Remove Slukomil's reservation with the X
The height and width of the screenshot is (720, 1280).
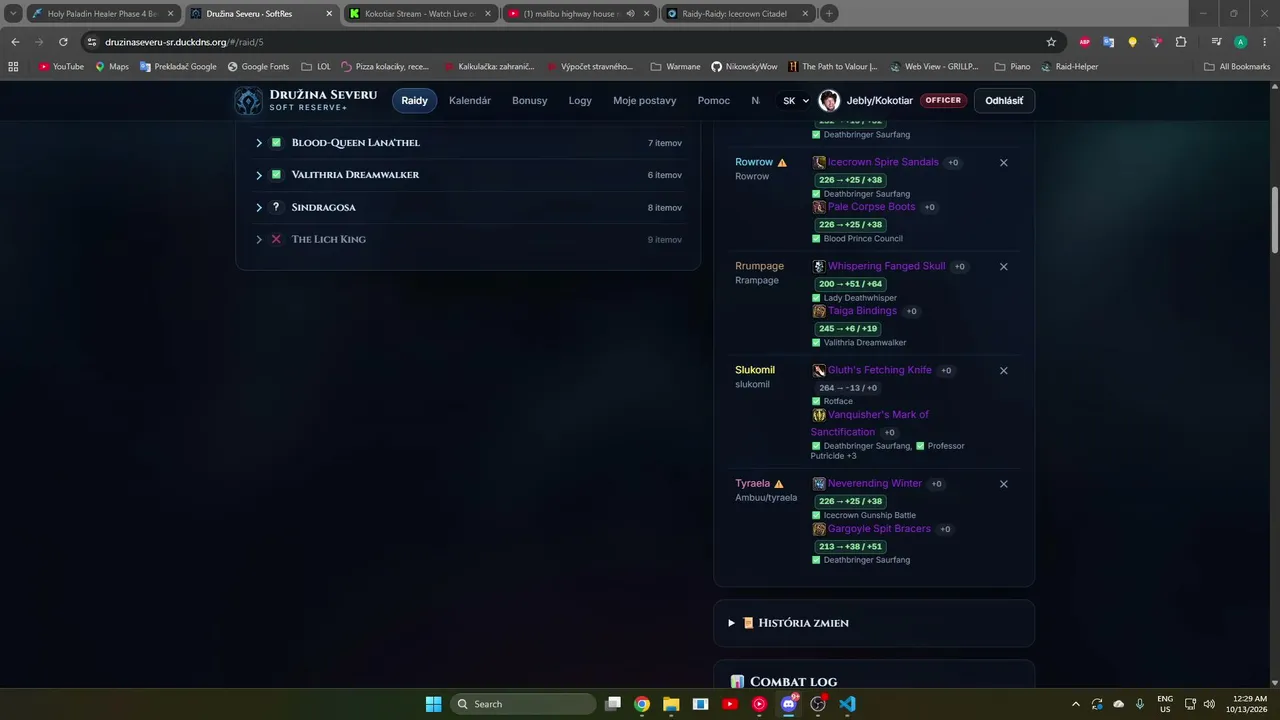click(x=1004, y=371)
